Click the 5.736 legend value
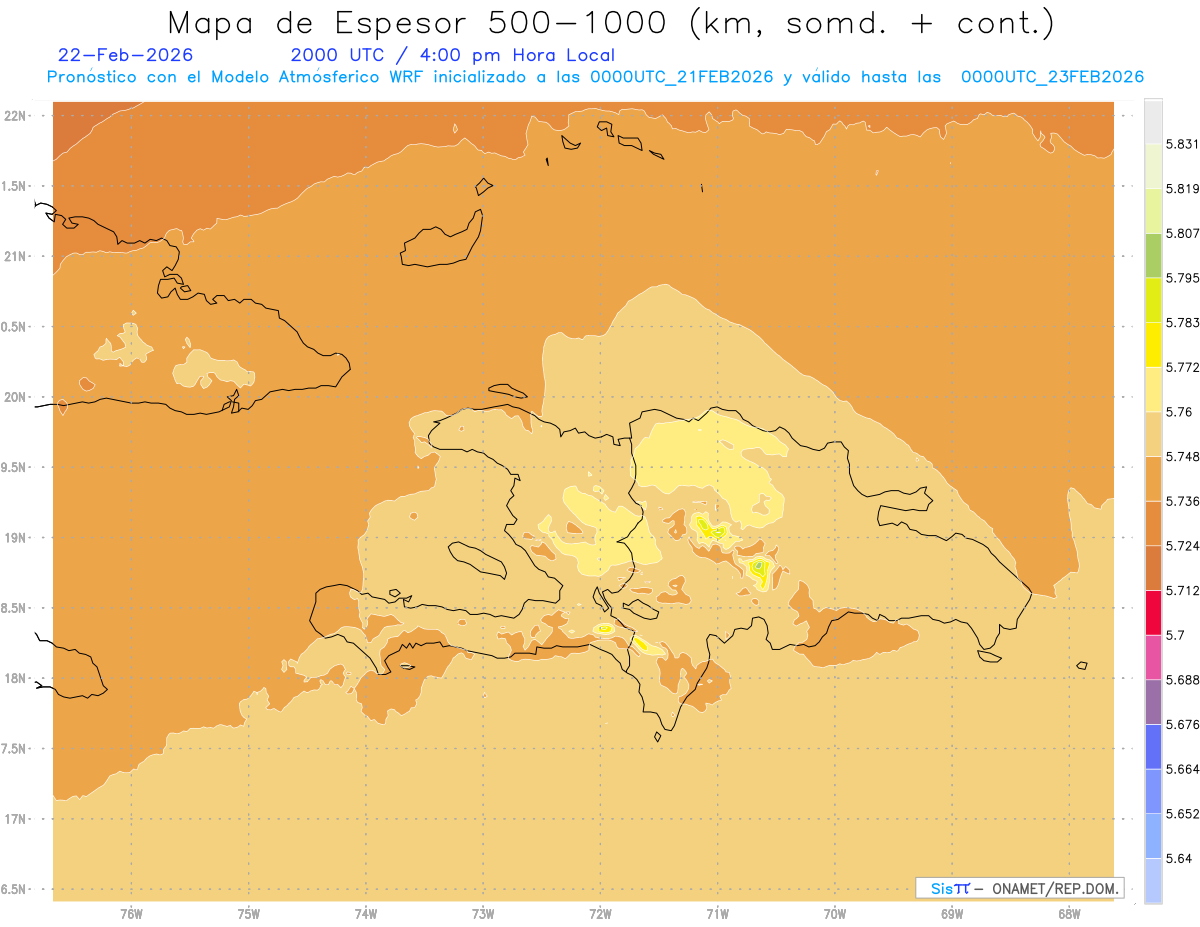 pos(1182,501)
